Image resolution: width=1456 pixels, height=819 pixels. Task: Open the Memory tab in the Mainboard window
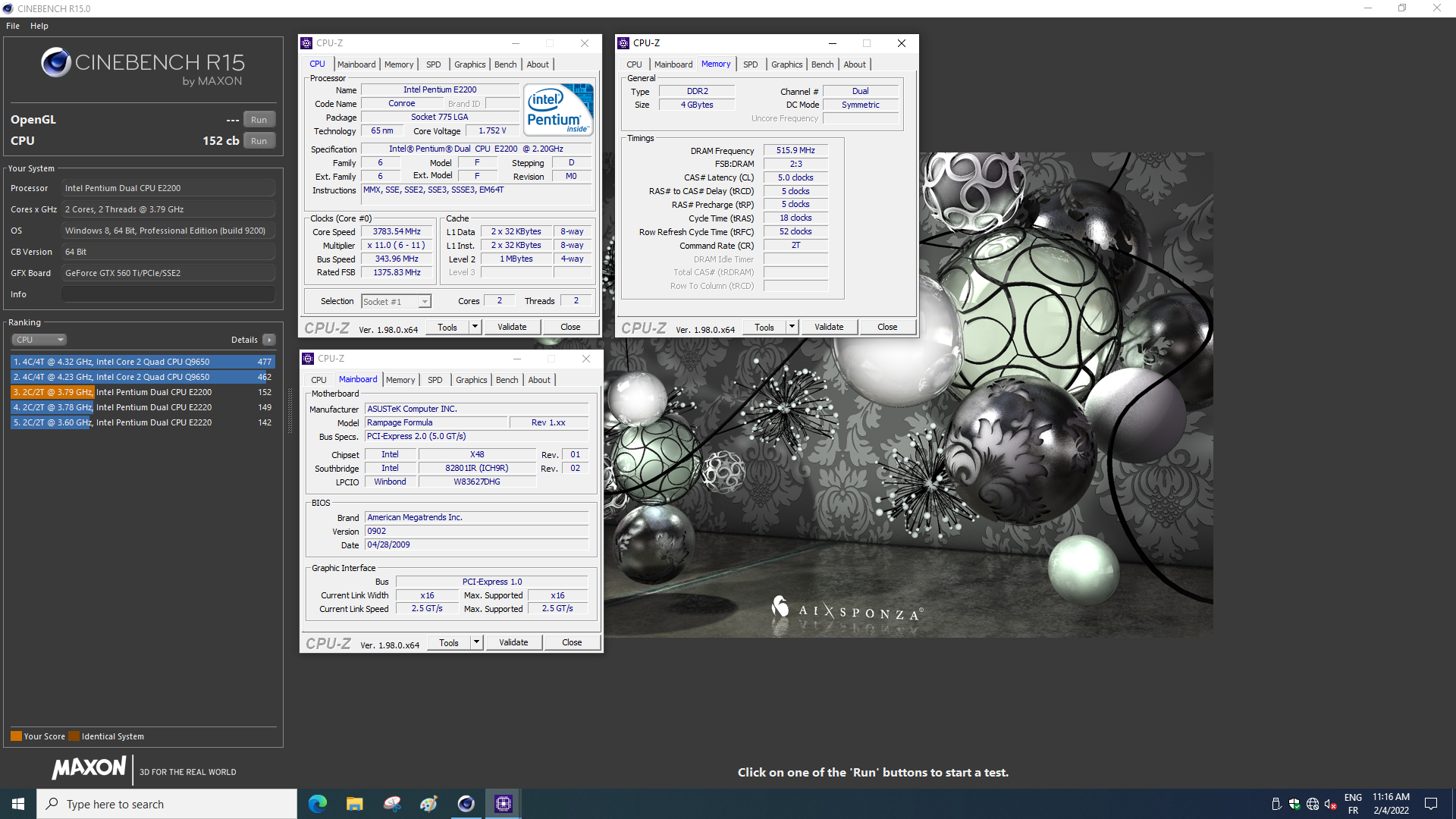click(x=400, y=380)
